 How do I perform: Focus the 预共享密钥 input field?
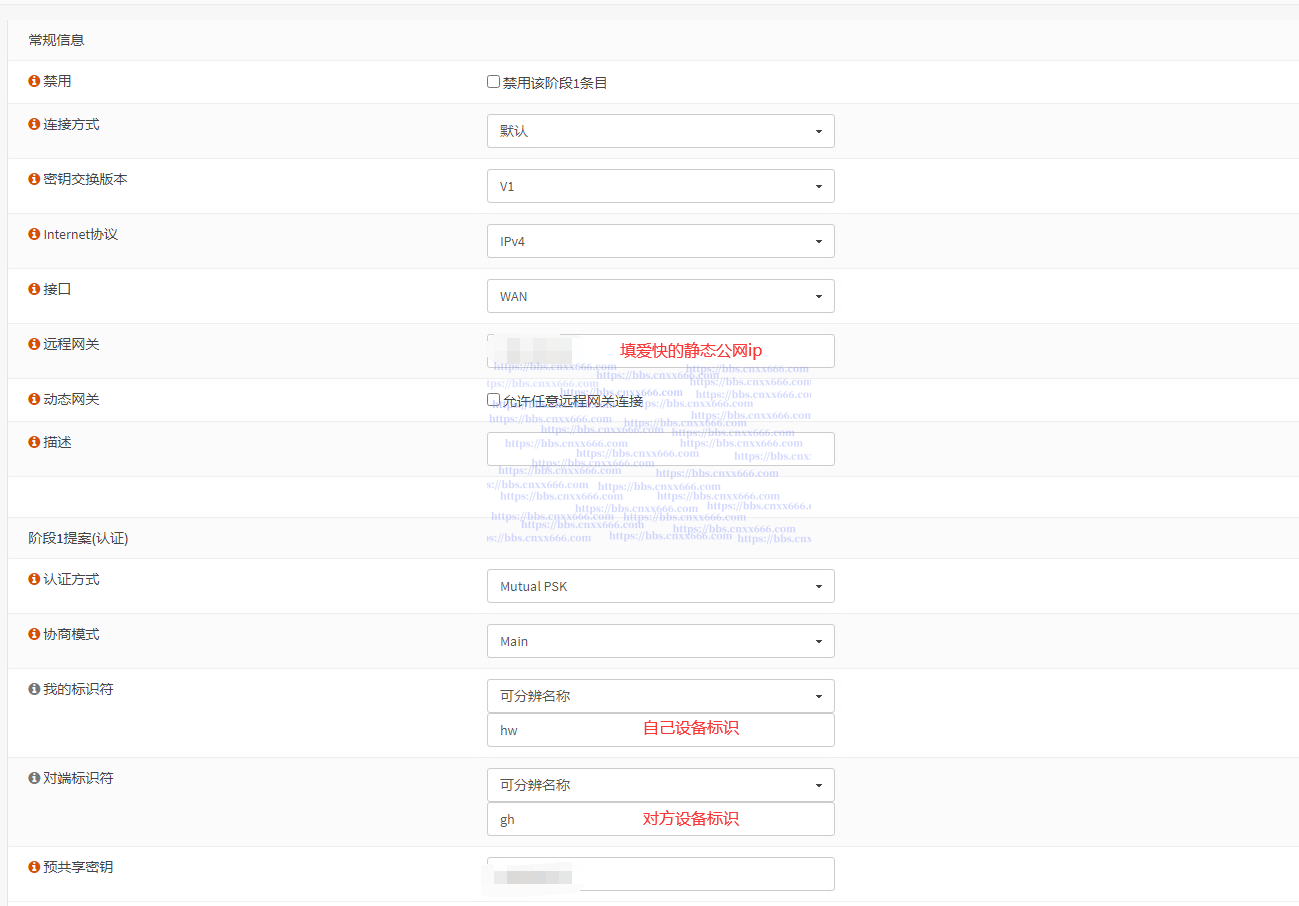[x=660, y=874]
